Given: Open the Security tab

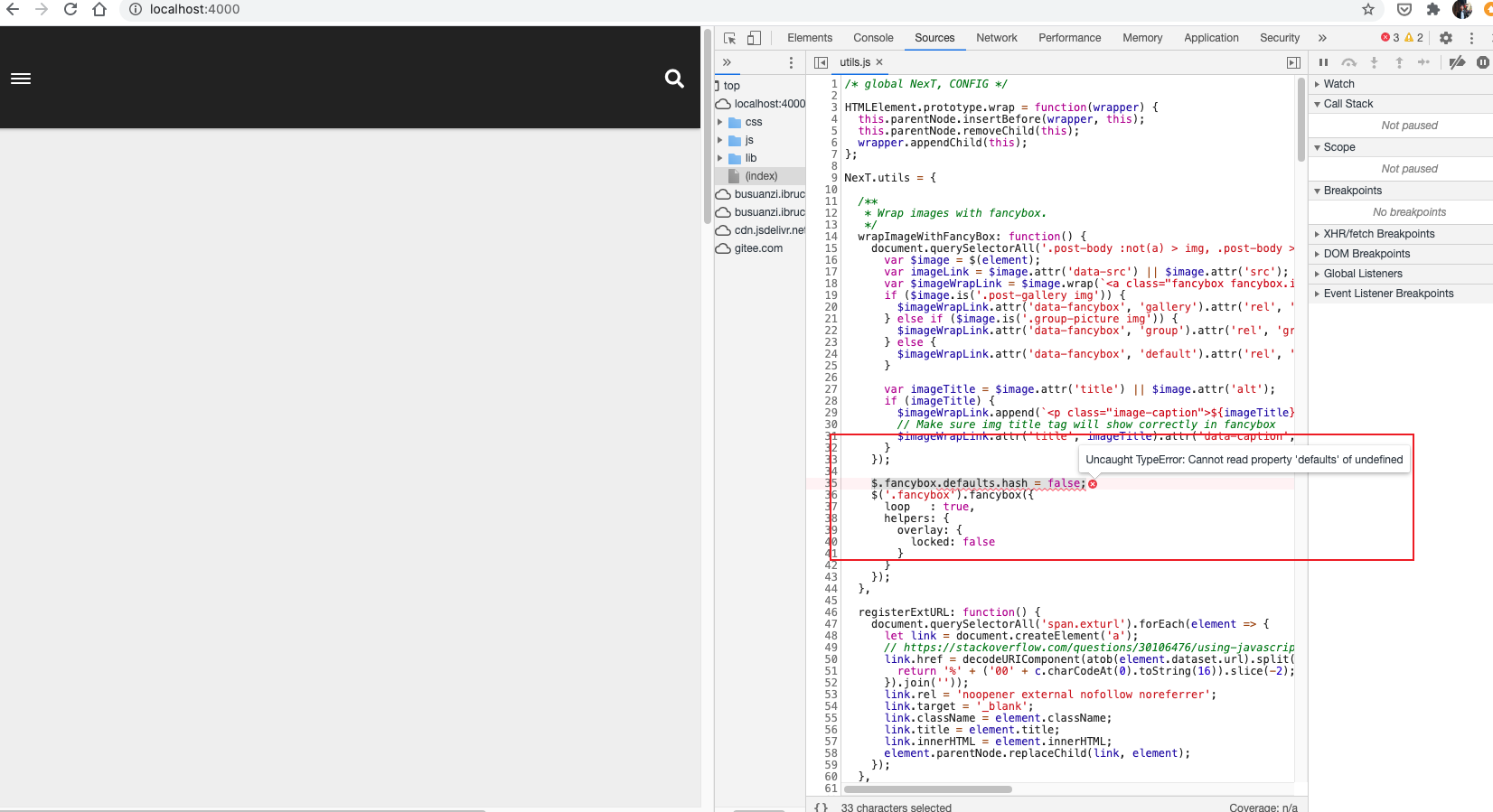Looking at the screenshot, I should pos(1280,38).
